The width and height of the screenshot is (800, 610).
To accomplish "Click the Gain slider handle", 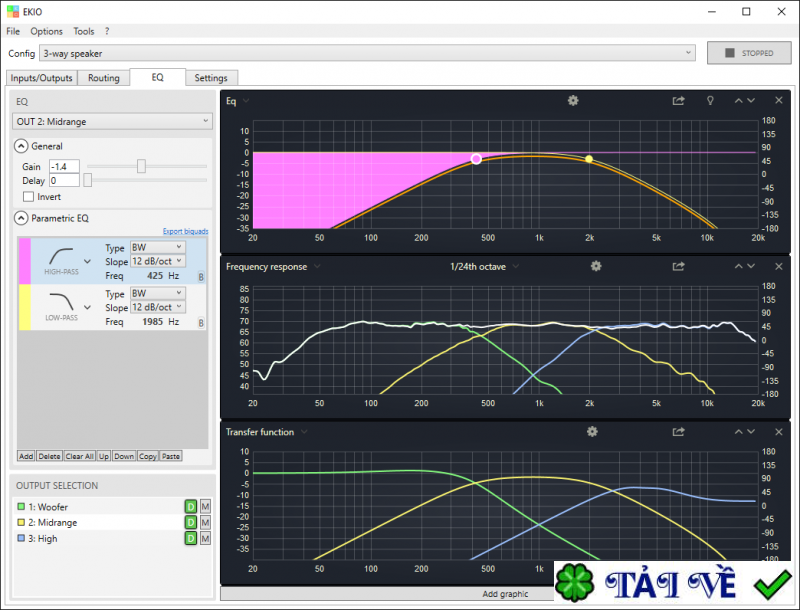I will [x=141, y=166].
